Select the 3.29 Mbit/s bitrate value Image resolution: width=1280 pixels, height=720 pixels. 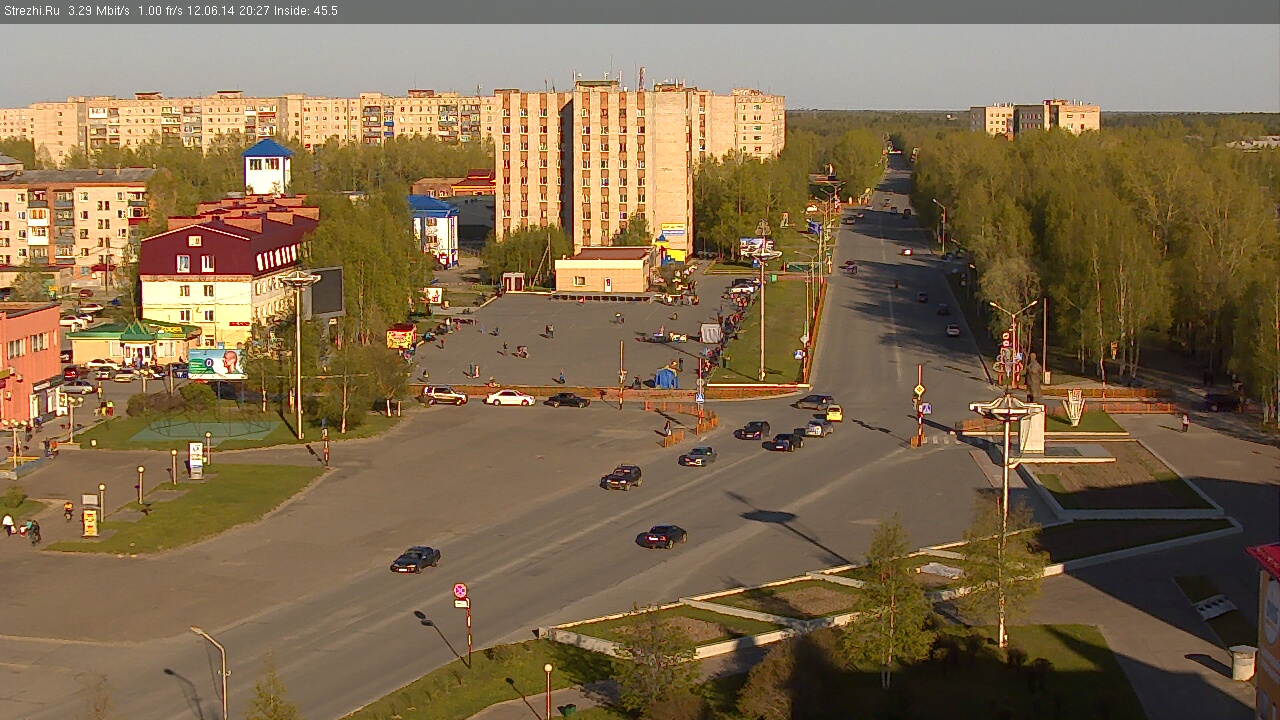tap(99, 11)
